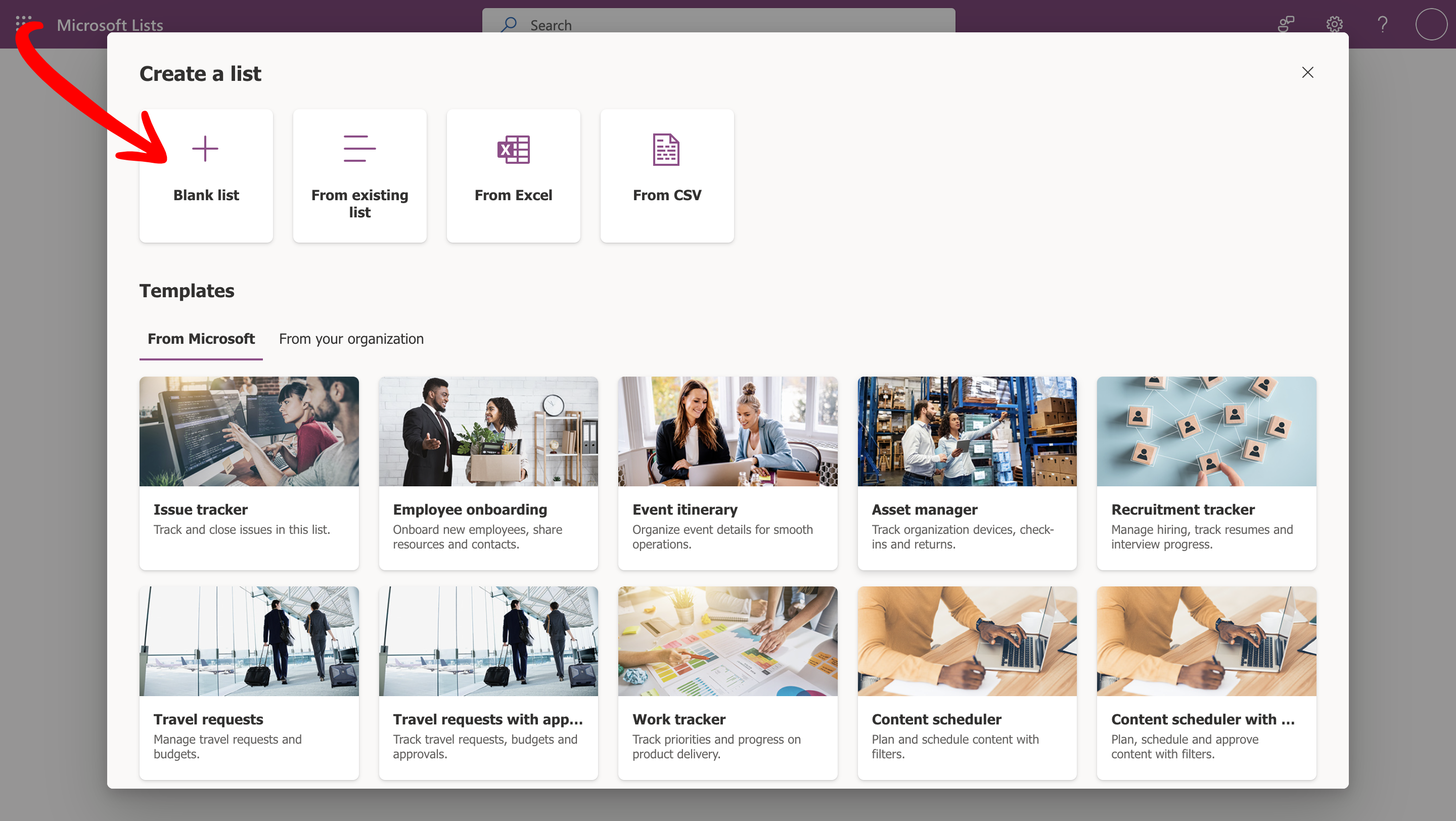Choose the Issue tracker template

tap(249, 473)
